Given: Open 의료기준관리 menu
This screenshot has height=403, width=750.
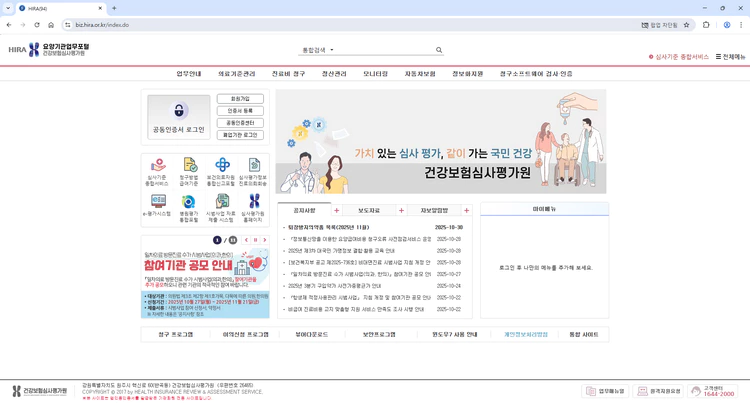Looking at the screenshot, I should point(237,74).
